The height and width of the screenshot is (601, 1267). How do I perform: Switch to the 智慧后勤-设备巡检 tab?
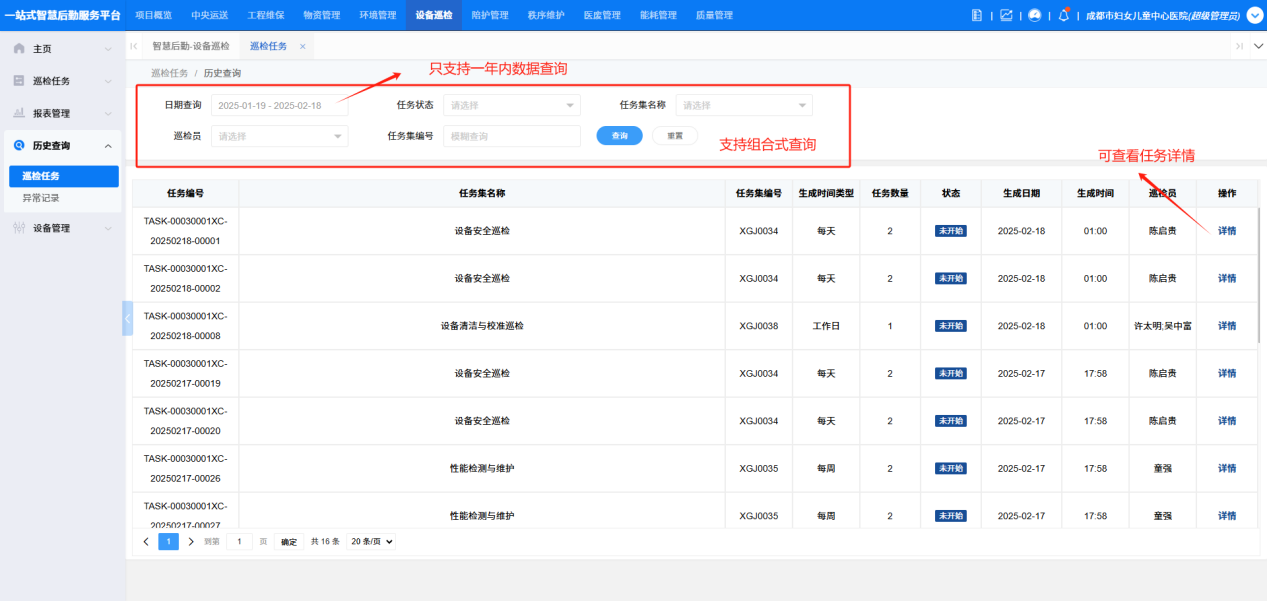(190, 47)
